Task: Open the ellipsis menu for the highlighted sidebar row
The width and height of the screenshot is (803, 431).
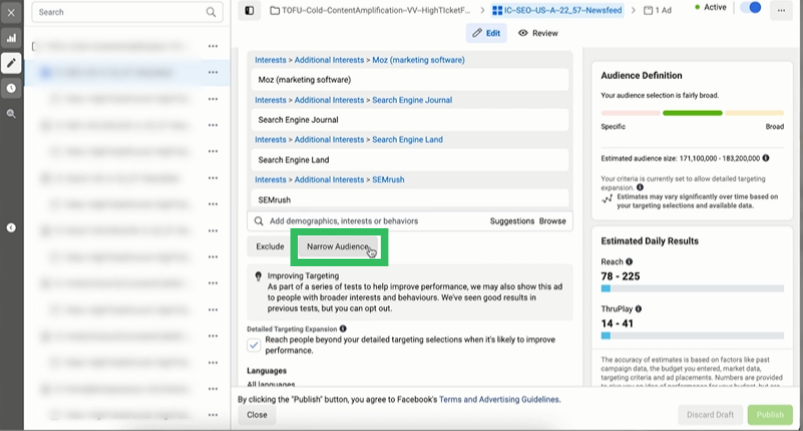Action: [x=213, y=72]
